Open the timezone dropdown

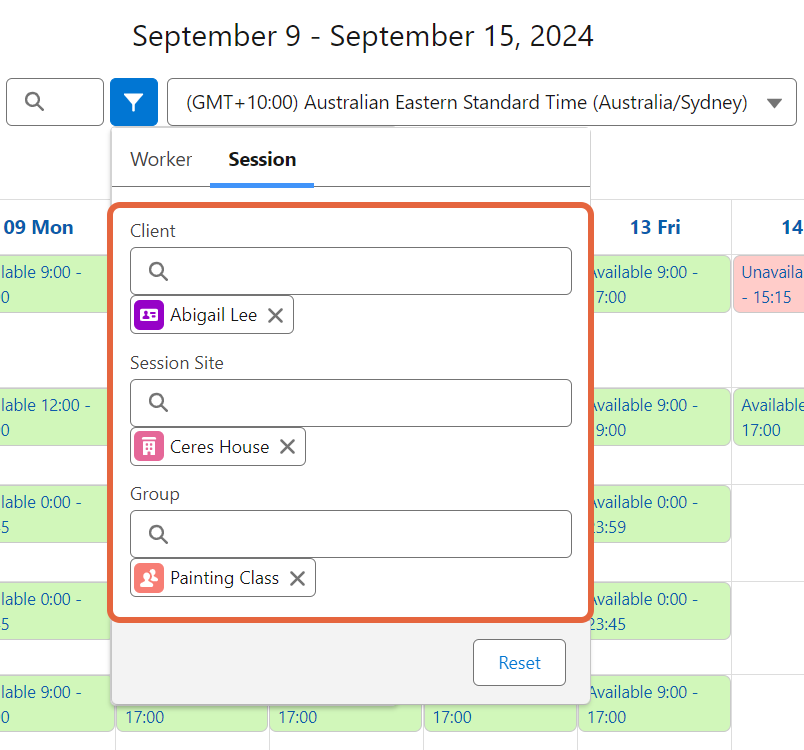[775, 101]
